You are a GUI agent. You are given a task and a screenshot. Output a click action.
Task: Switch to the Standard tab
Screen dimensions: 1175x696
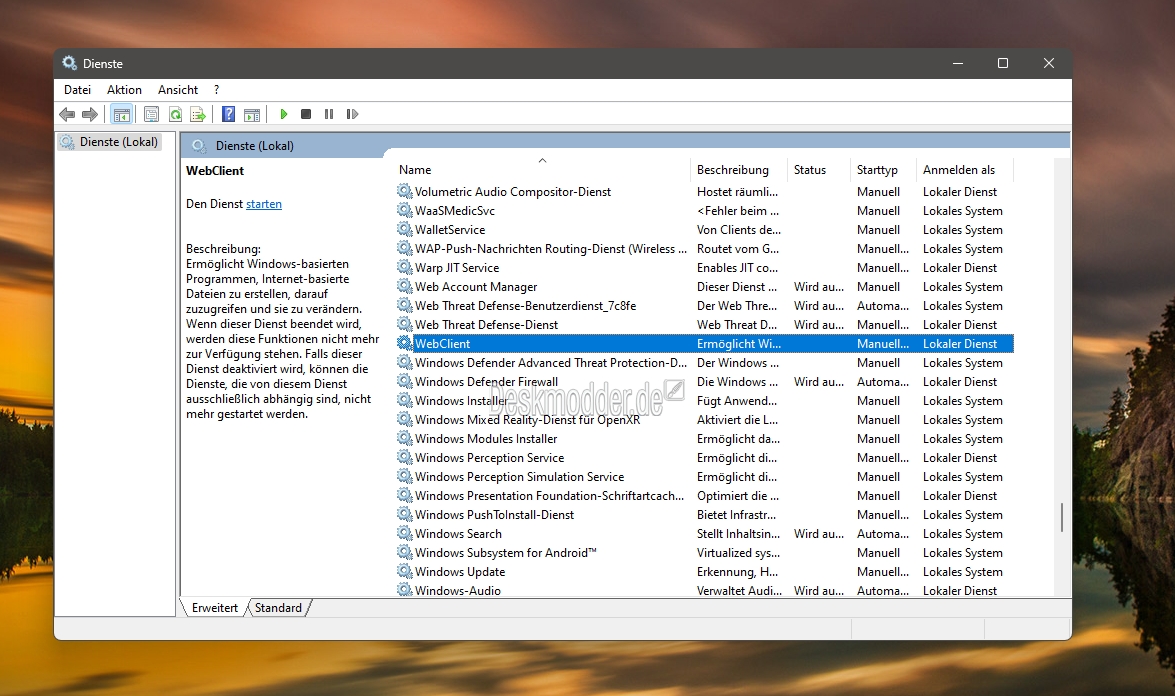coord(278,608)
